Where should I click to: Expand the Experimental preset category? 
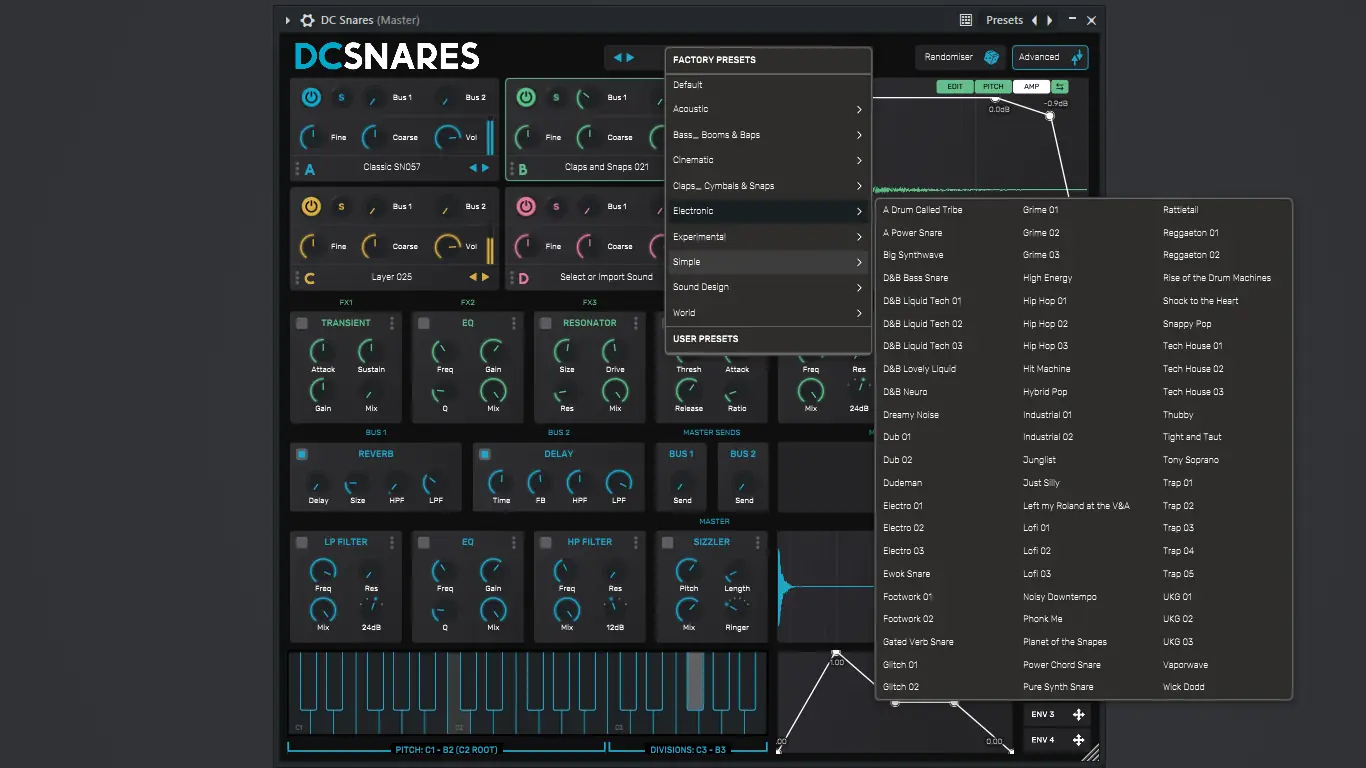pos(768,237)
